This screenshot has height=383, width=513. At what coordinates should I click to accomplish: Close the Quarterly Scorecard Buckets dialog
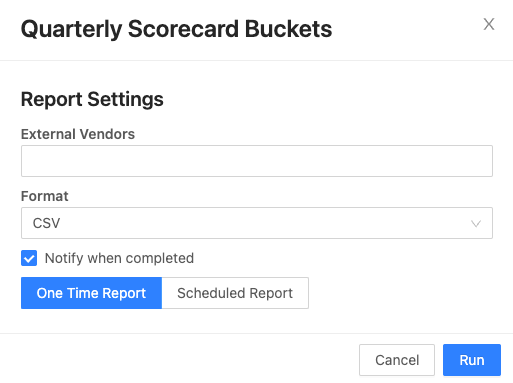point(489,24)
